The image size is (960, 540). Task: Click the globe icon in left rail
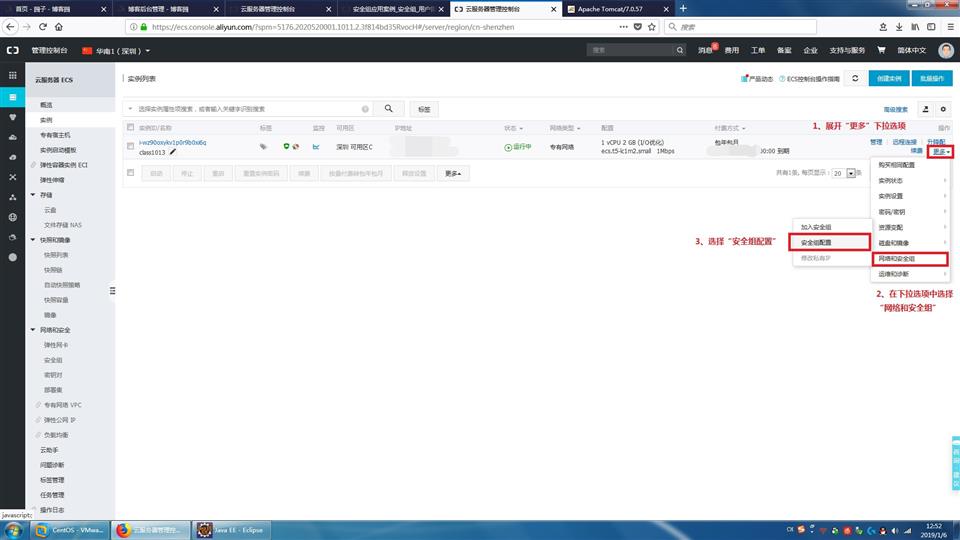[x=12, y=217]
